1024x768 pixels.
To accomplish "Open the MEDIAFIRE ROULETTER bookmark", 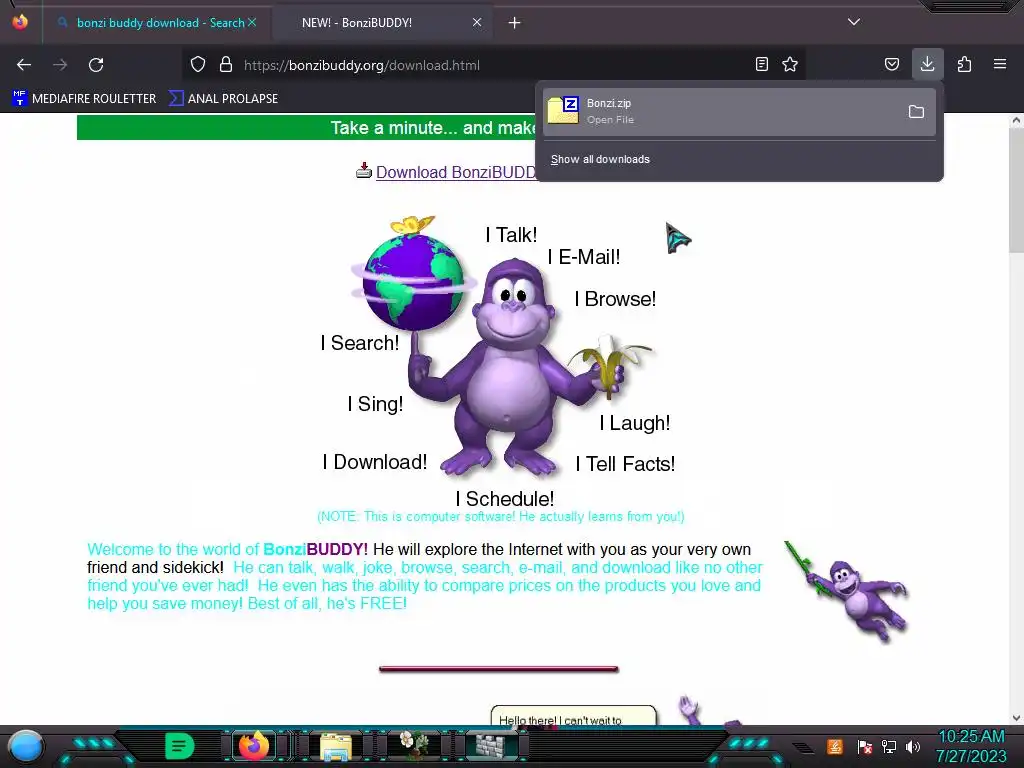I will 84,99.
